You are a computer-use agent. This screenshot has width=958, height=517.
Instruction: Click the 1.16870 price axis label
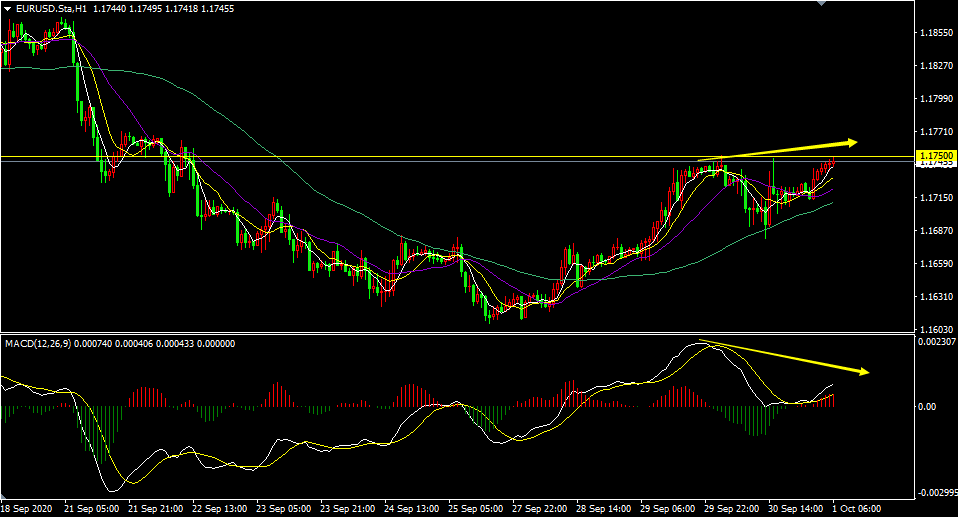[937, 230]
